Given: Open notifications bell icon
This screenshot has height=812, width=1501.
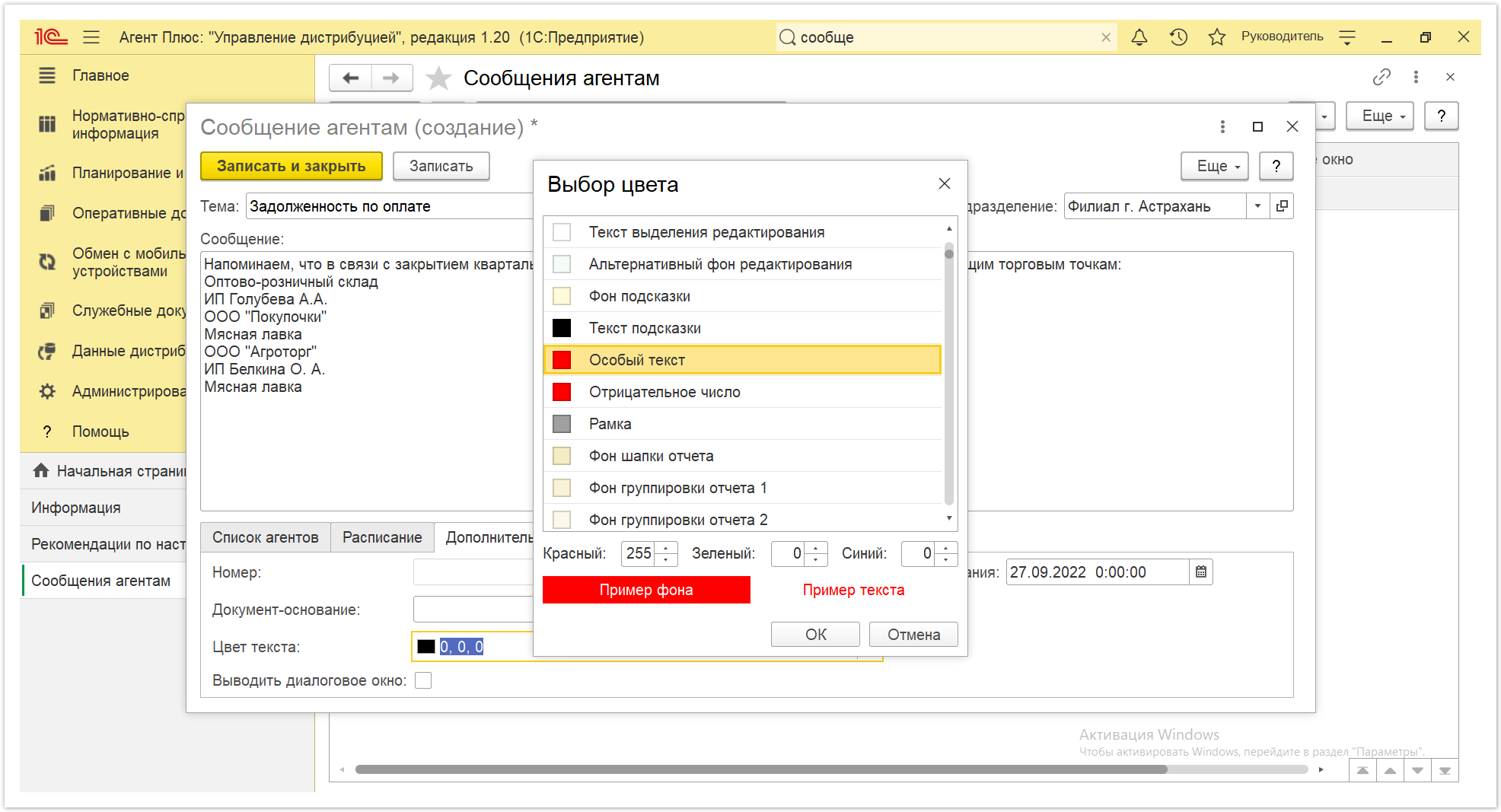Looking at the screenshot, I should point(1139,37).
